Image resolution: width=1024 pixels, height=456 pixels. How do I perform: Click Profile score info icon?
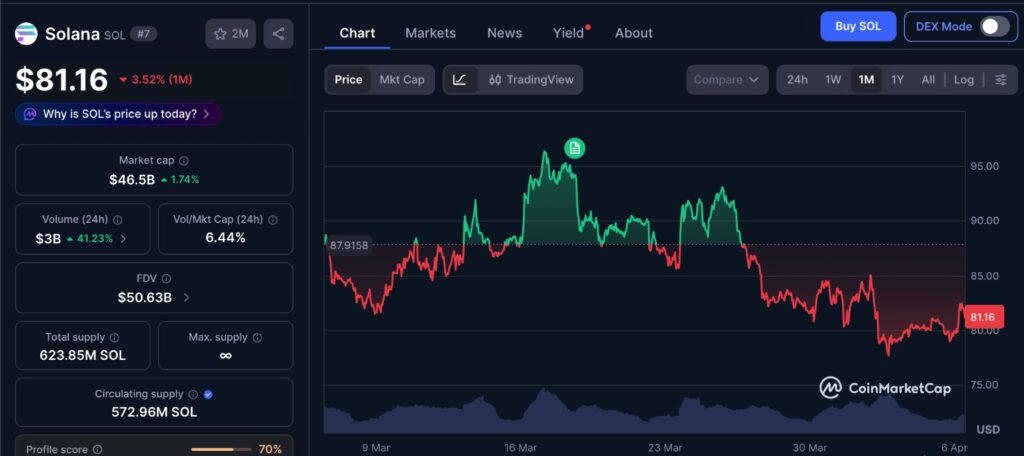(97, 449)
